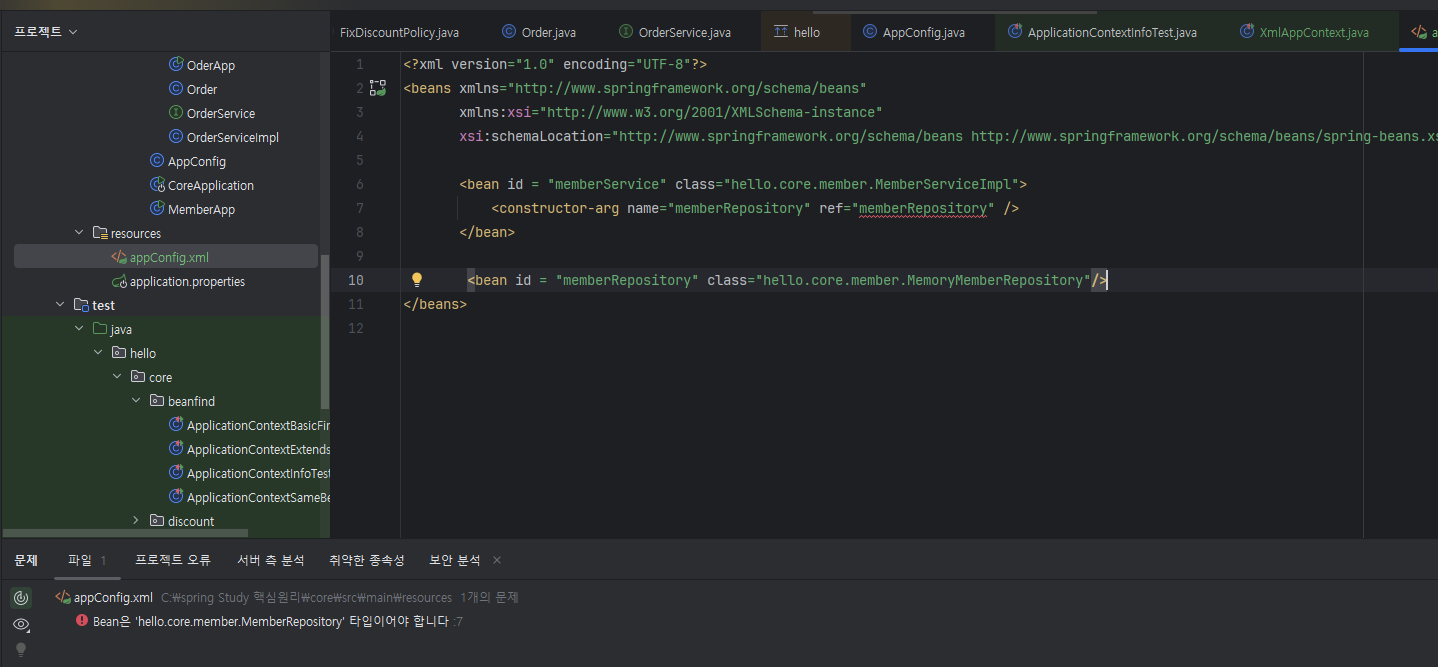Open ApplicationContextBasicFind test class
This screenshot has height=667, width=1438.
tap(258, 425)
